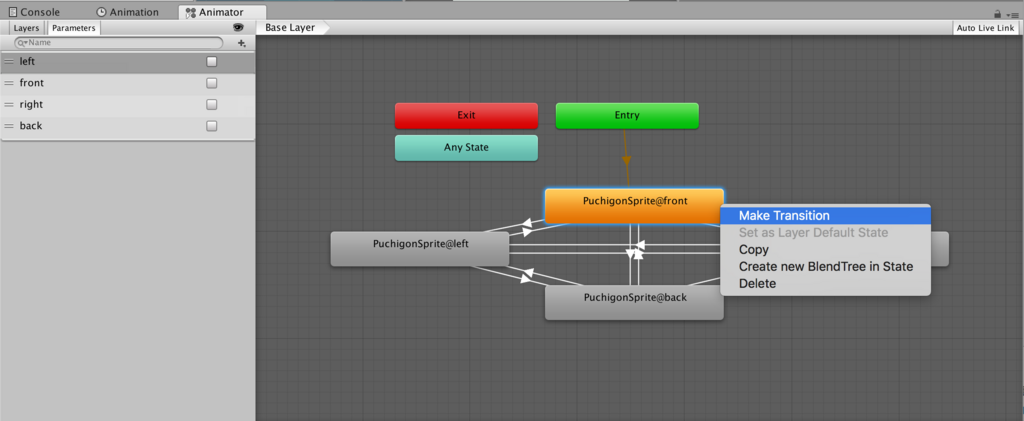The image size is (1024, 421).
Task: Open the search filter magnifier dropdown
Action: [x=22, y=42]
